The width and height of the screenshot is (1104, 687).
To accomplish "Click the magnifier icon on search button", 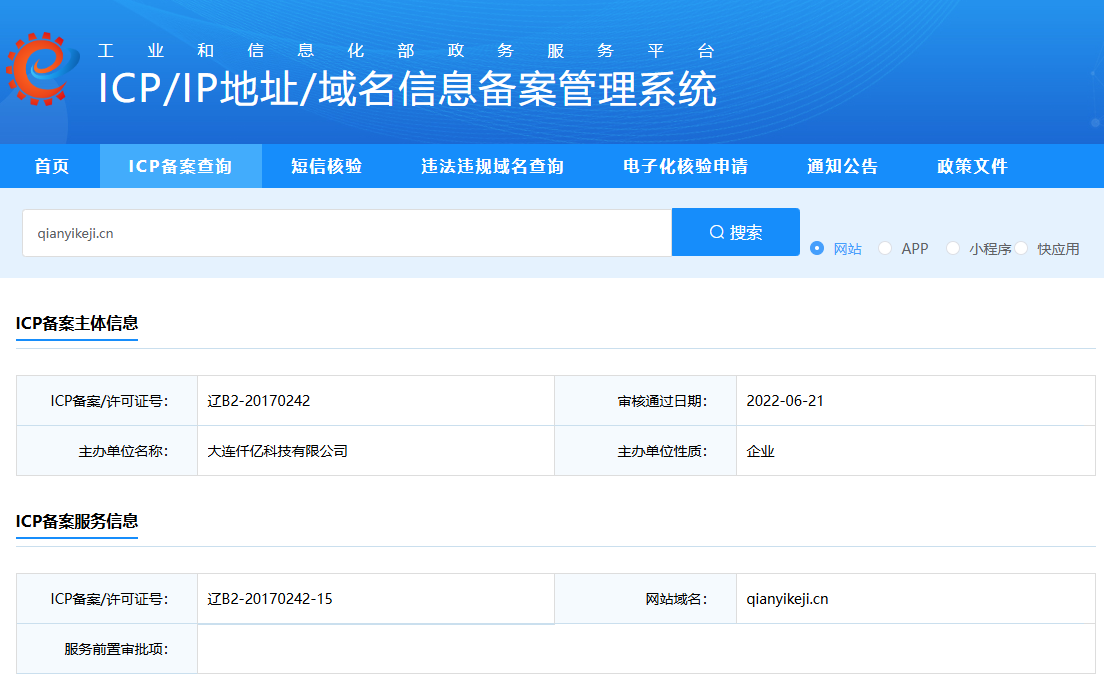I will tap(717, 232).
